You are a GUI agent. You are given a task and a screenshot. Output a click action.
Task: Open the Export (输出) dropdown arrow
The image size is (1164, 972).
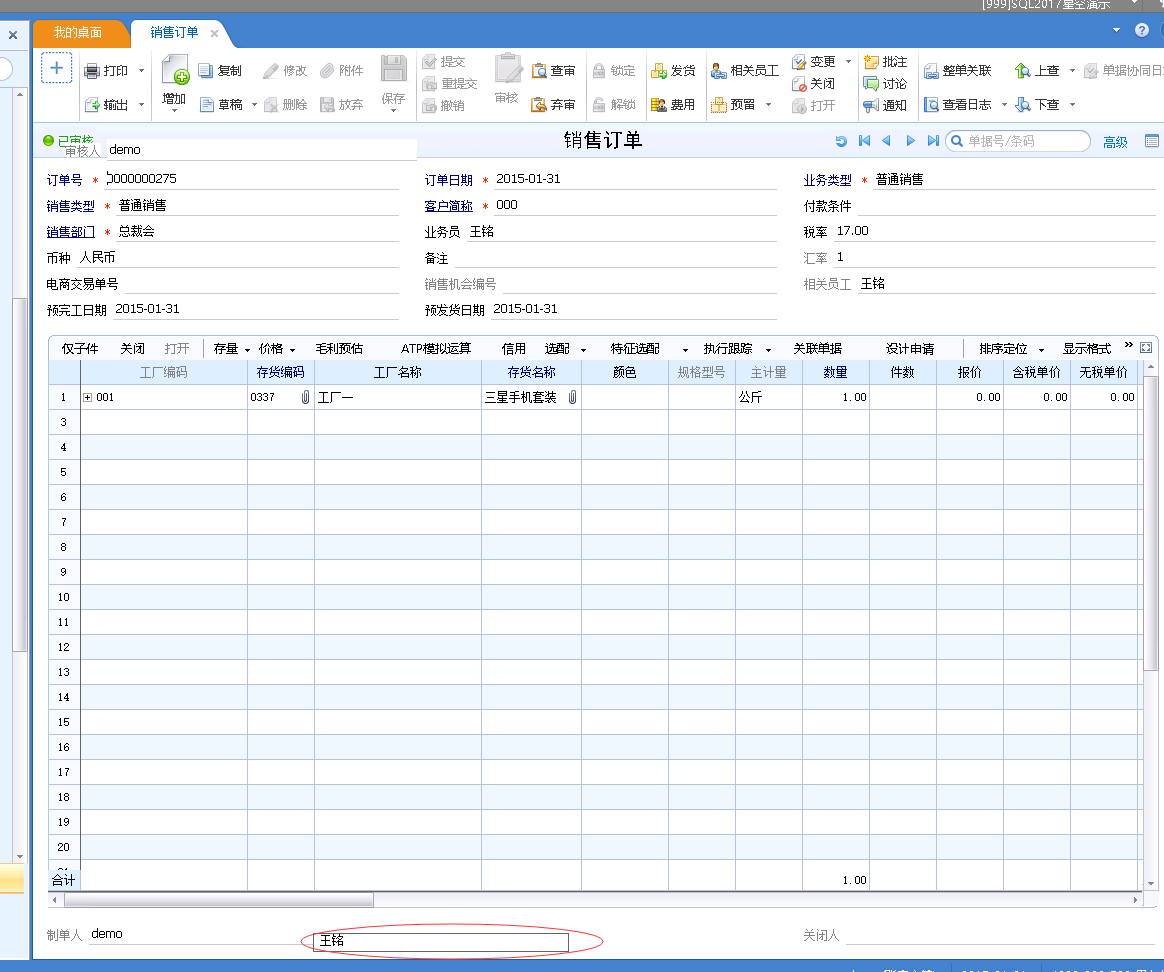[141, 105]
